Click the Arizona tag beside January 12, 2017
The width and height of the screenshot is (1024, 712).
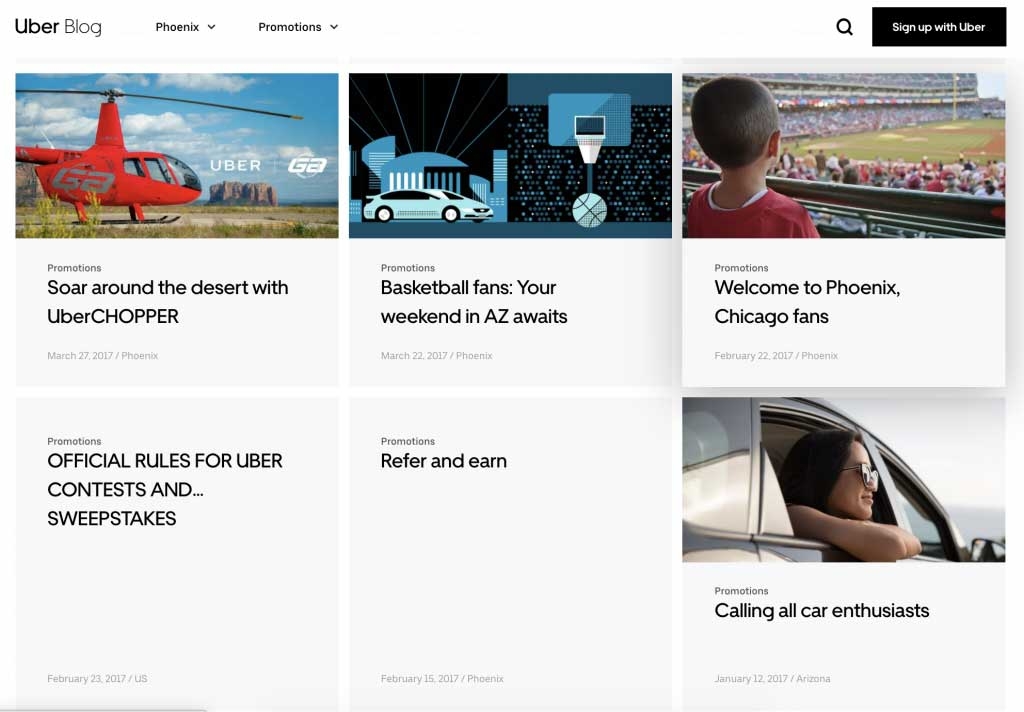point(813,679)
